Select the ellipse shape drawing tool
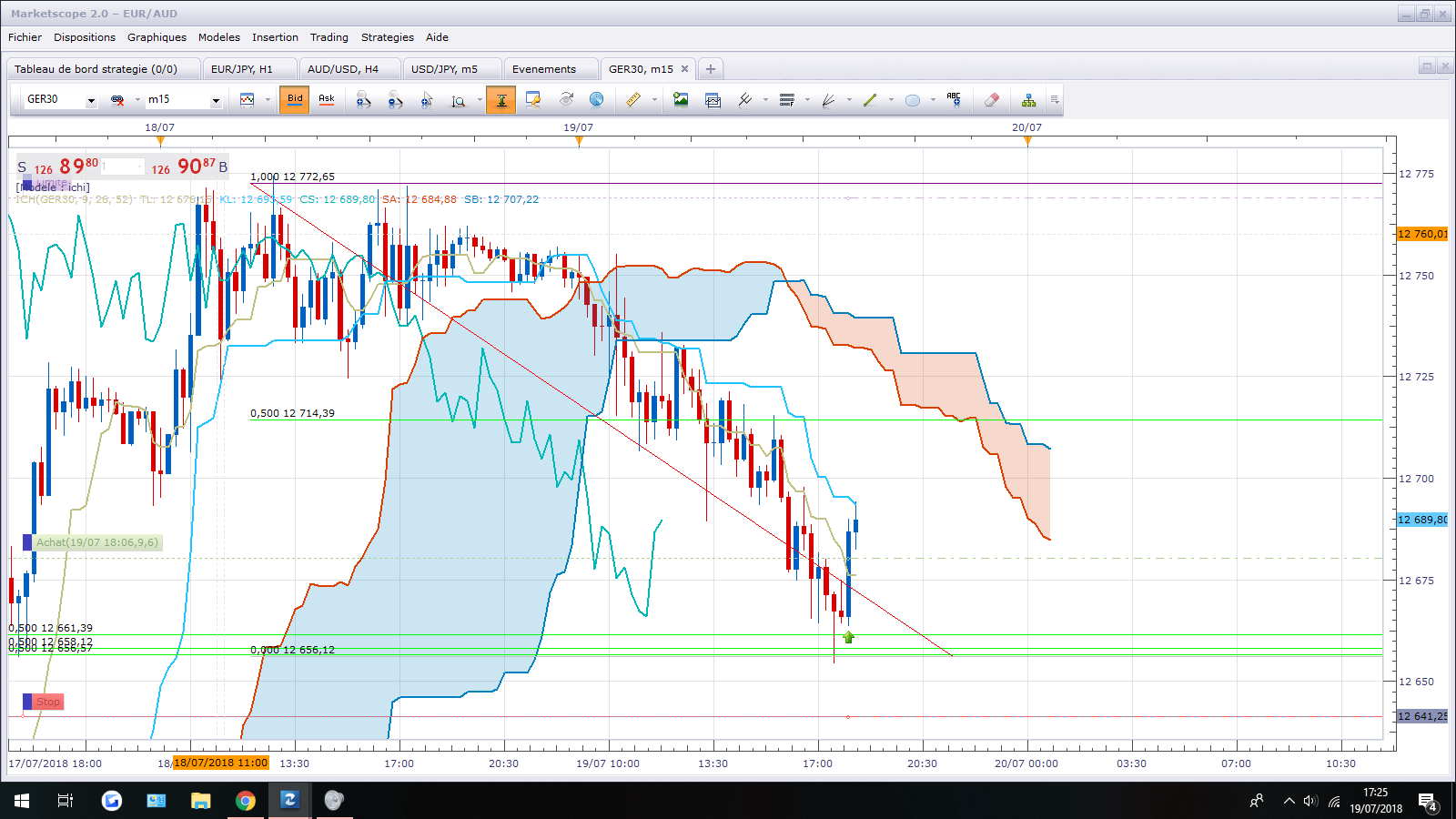Viewport: 1456px width, 819px height. [x=913, y=100]
